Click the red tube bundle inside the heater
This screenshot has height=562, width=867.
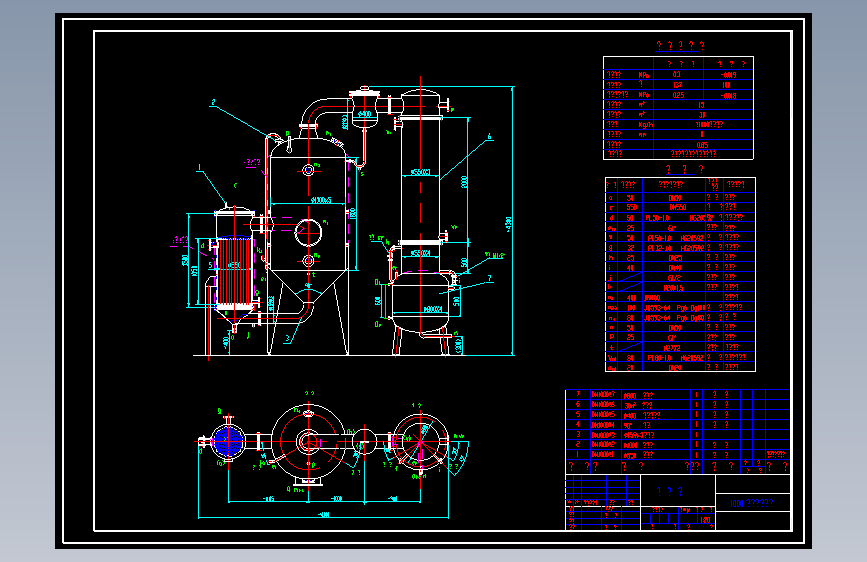234,271
